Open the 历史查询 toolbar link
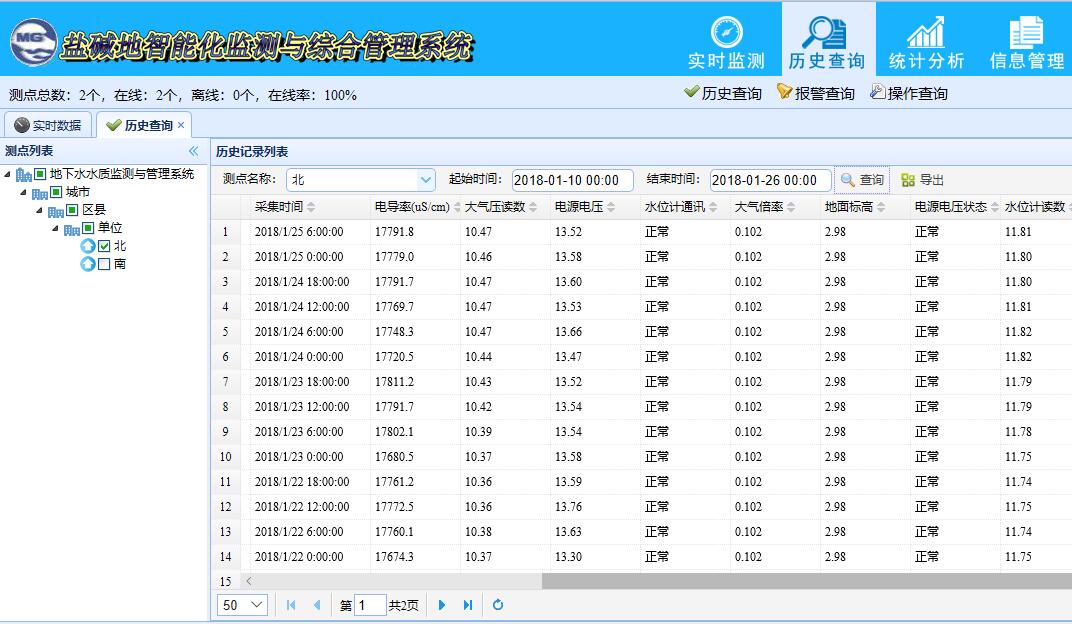The image size is (1072, 624). click(723, 93)
